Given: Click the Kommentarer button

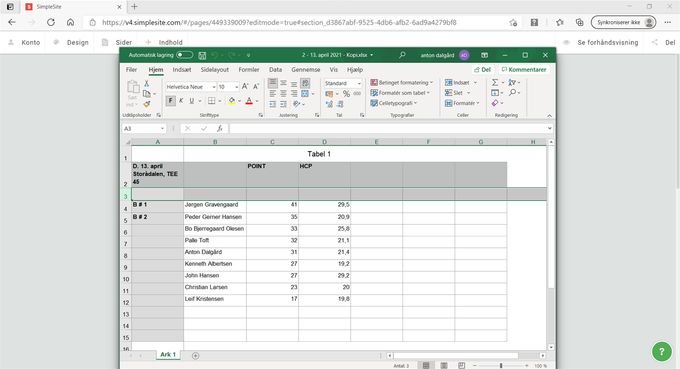Looking at the screenshot, I should coord(524,69).
